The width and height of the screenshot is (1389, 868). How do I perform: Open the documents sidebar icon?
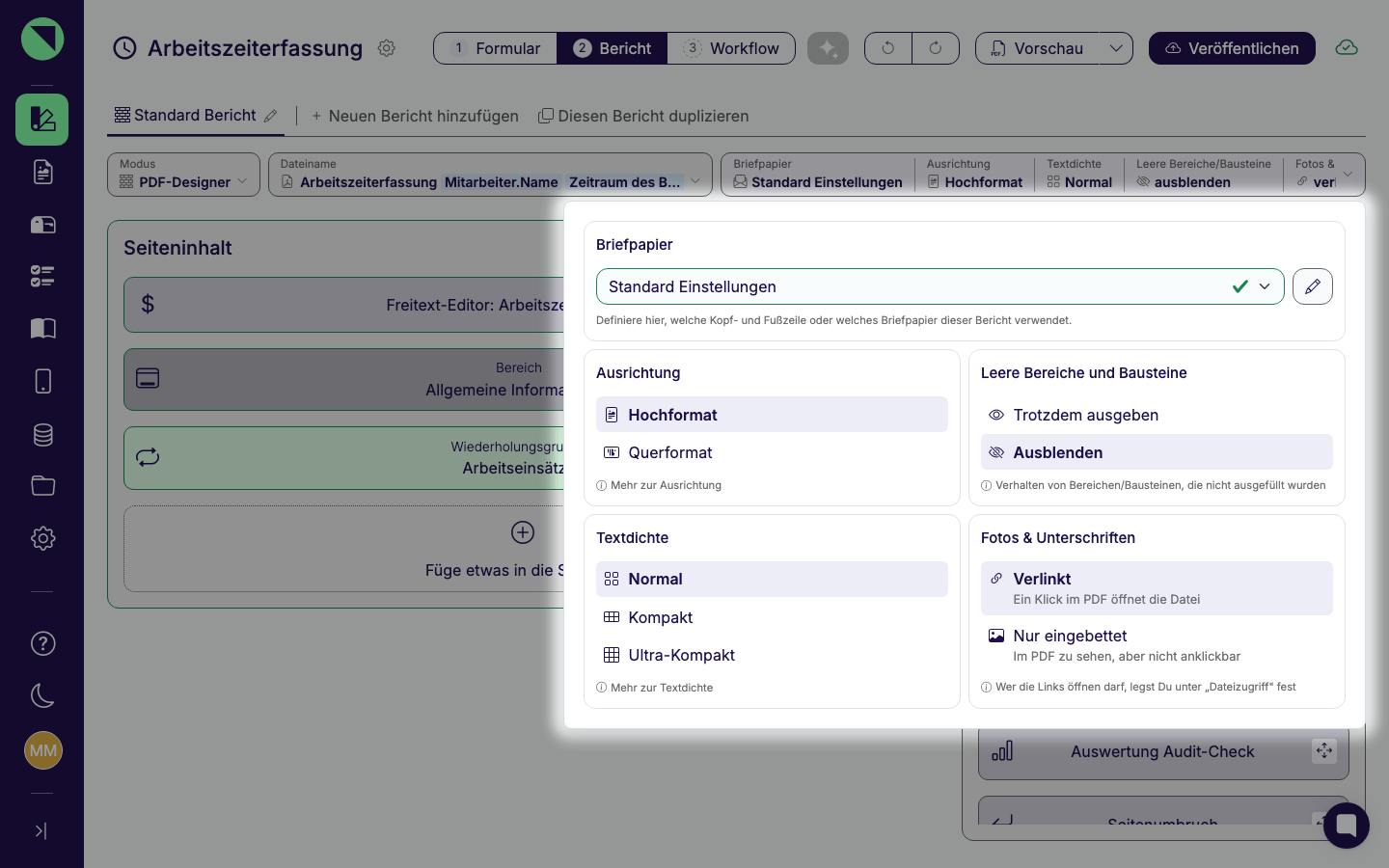(42, 172)
